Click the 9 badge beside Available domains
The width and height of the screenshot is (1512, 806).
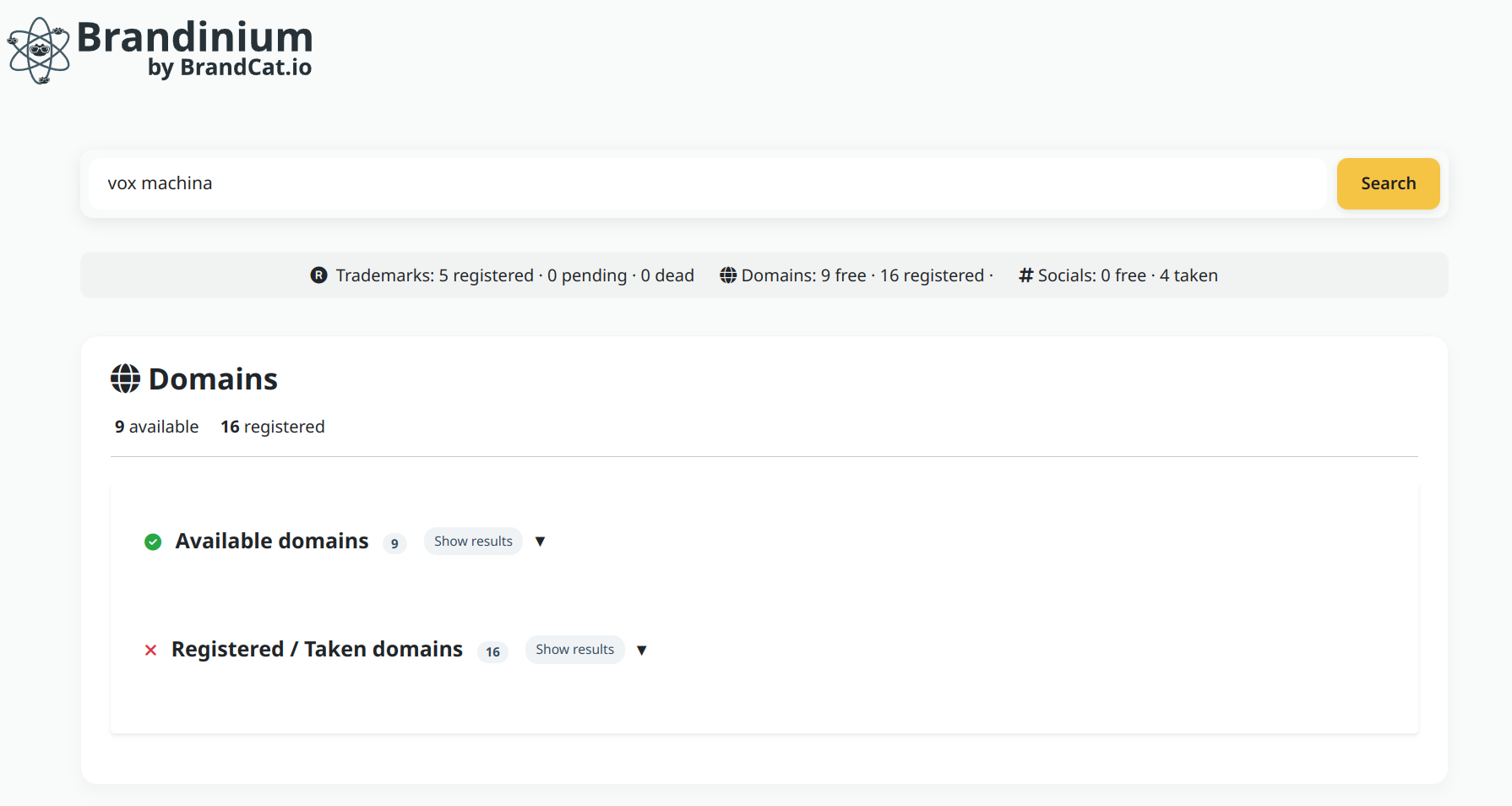point(394,543)
